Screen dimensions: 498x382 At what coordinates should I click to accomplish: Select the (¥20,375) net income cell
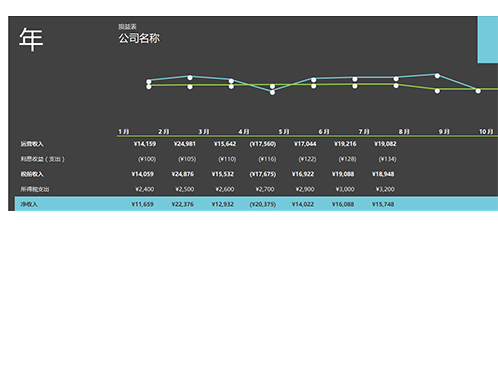pos(263,204)
